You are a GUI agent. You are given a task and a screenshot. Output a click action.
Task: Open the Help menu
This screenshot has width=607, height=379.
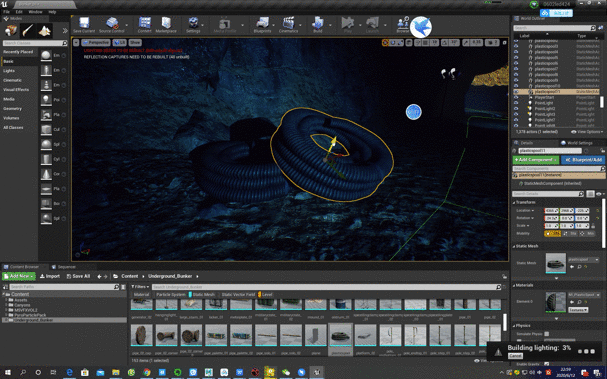tap(52, 12)
